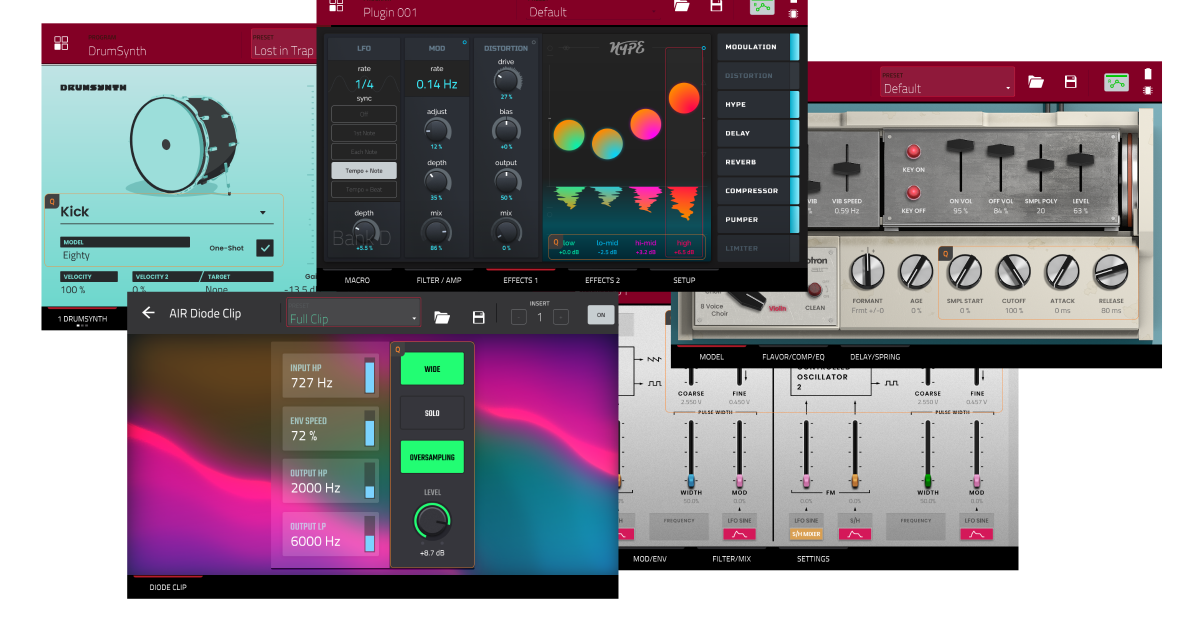Click the MODEL tab in the Mellotron window
The width and height of the screenshot is (1200, 628).
pos(712,356)
